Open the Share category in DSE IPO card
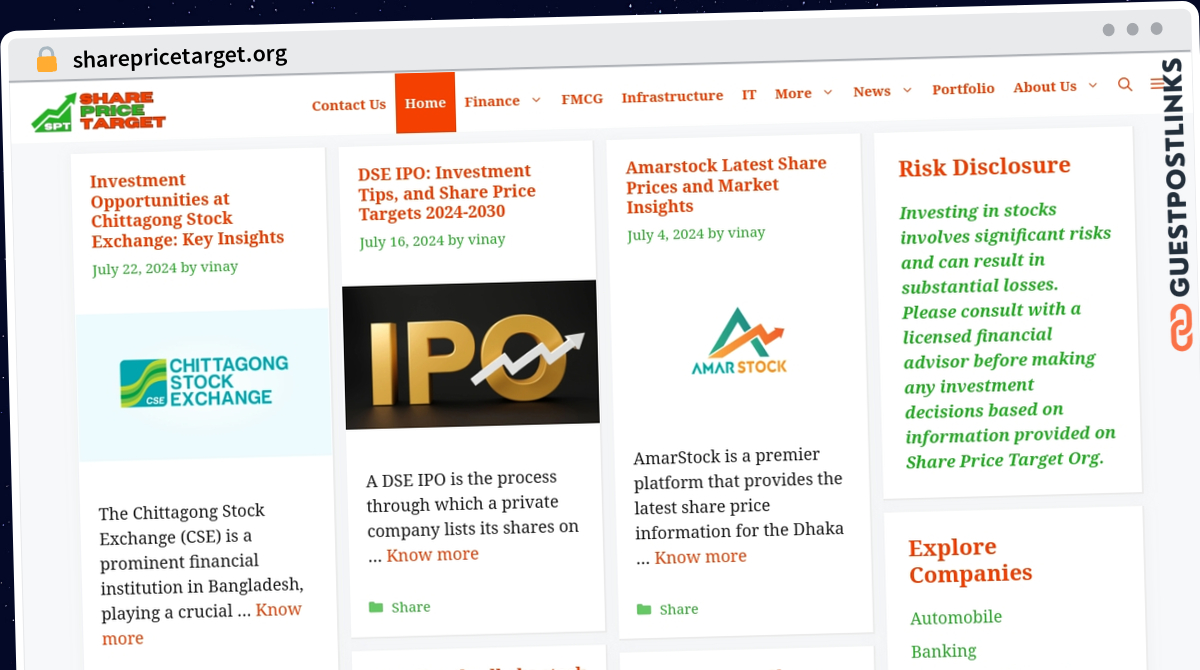1200x670 pixels. coord(411,607)
